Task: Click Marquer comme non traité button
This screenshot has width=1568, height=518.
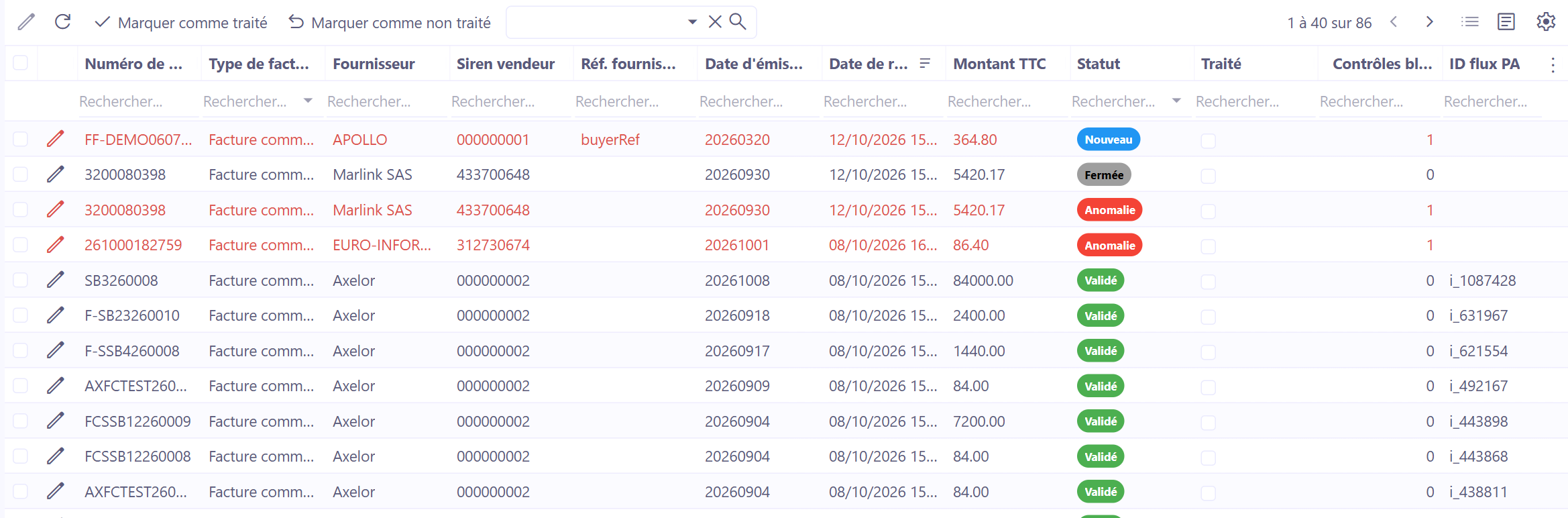Action: (390, 23)
